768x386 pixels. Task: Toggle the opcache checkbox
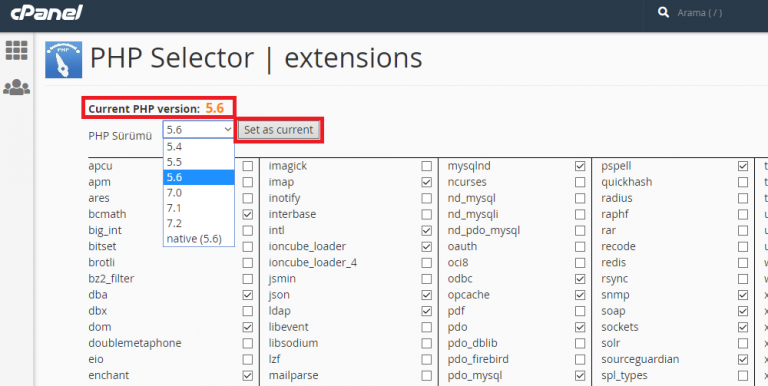coord(580,295)
